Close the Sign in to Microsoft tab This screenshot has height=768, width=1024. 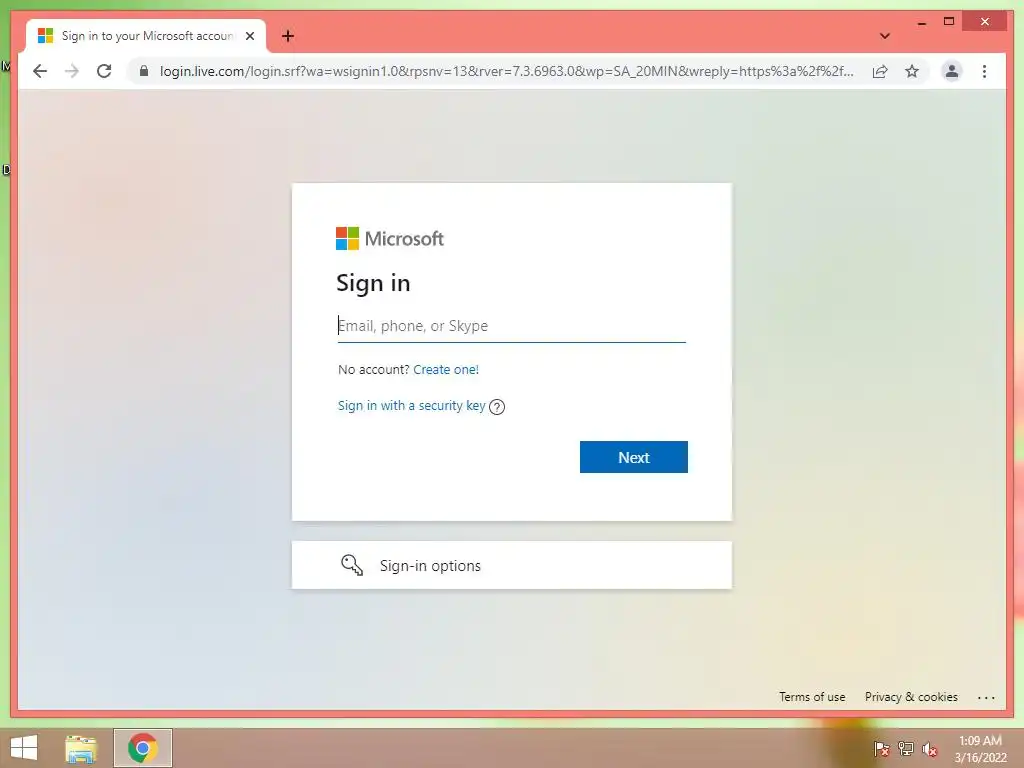point(249,36)
